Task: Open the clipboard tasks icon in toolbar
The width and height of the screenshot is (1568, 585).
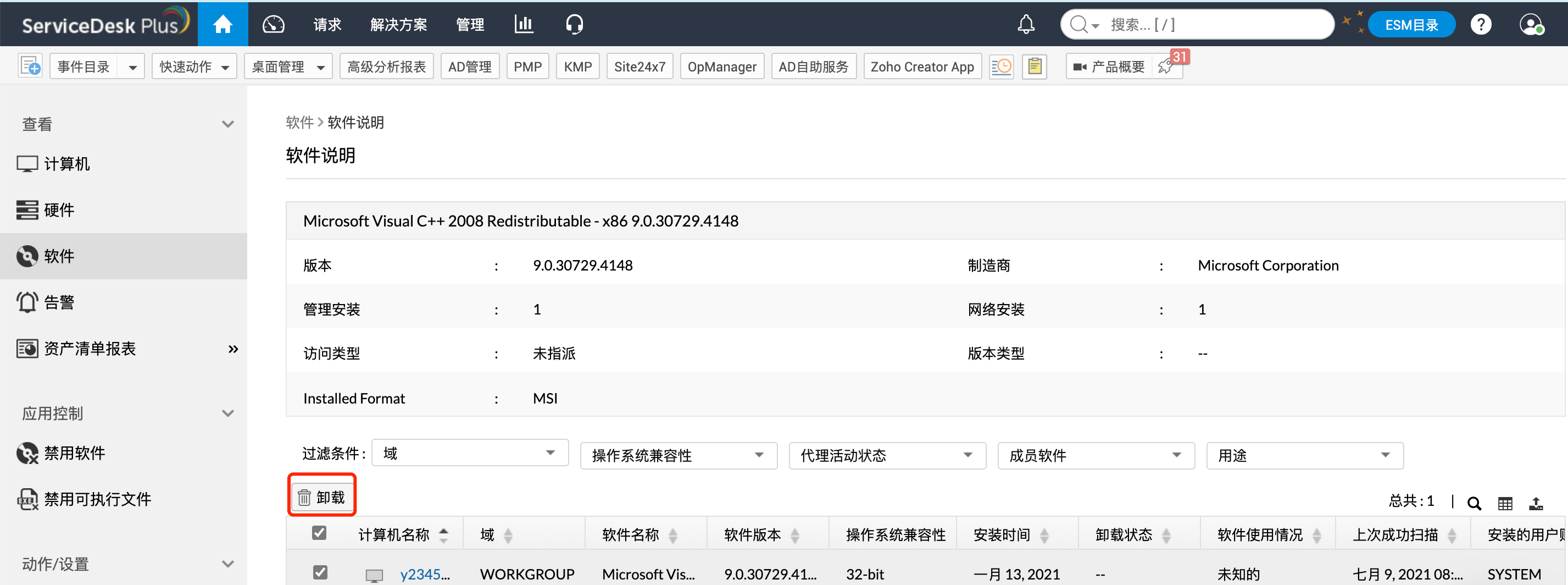Action: [1034, 66]
